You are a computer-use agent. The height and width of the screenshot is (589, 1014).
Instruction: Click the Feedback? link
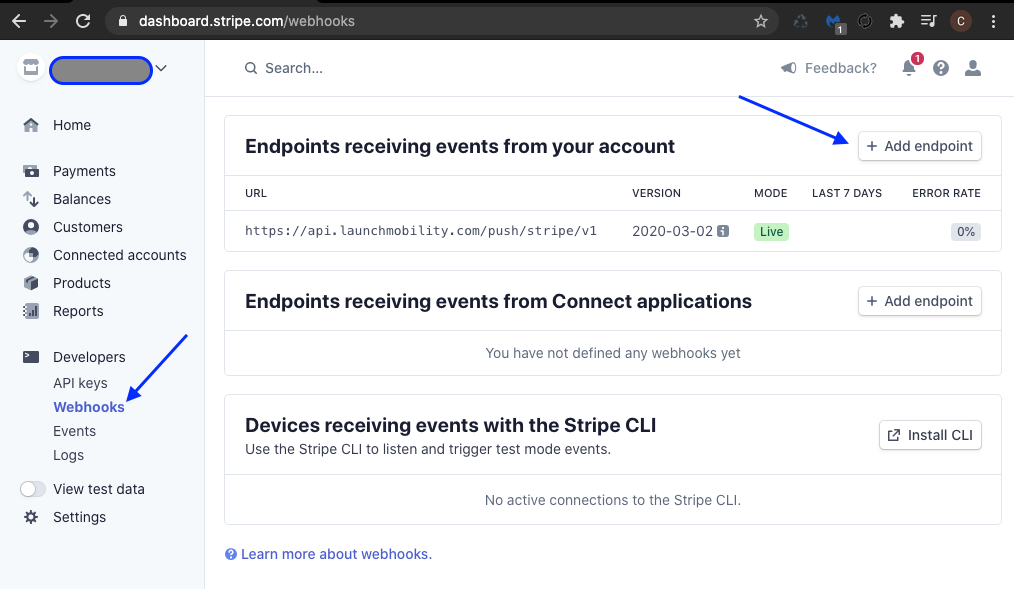(841, 68)
